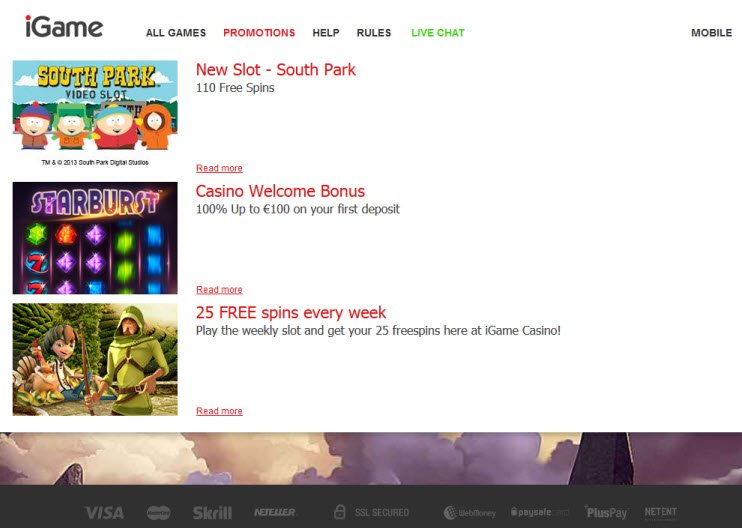Select the weekly slot freespins description text
The image size is (742, 528).
tap(378, 331)
